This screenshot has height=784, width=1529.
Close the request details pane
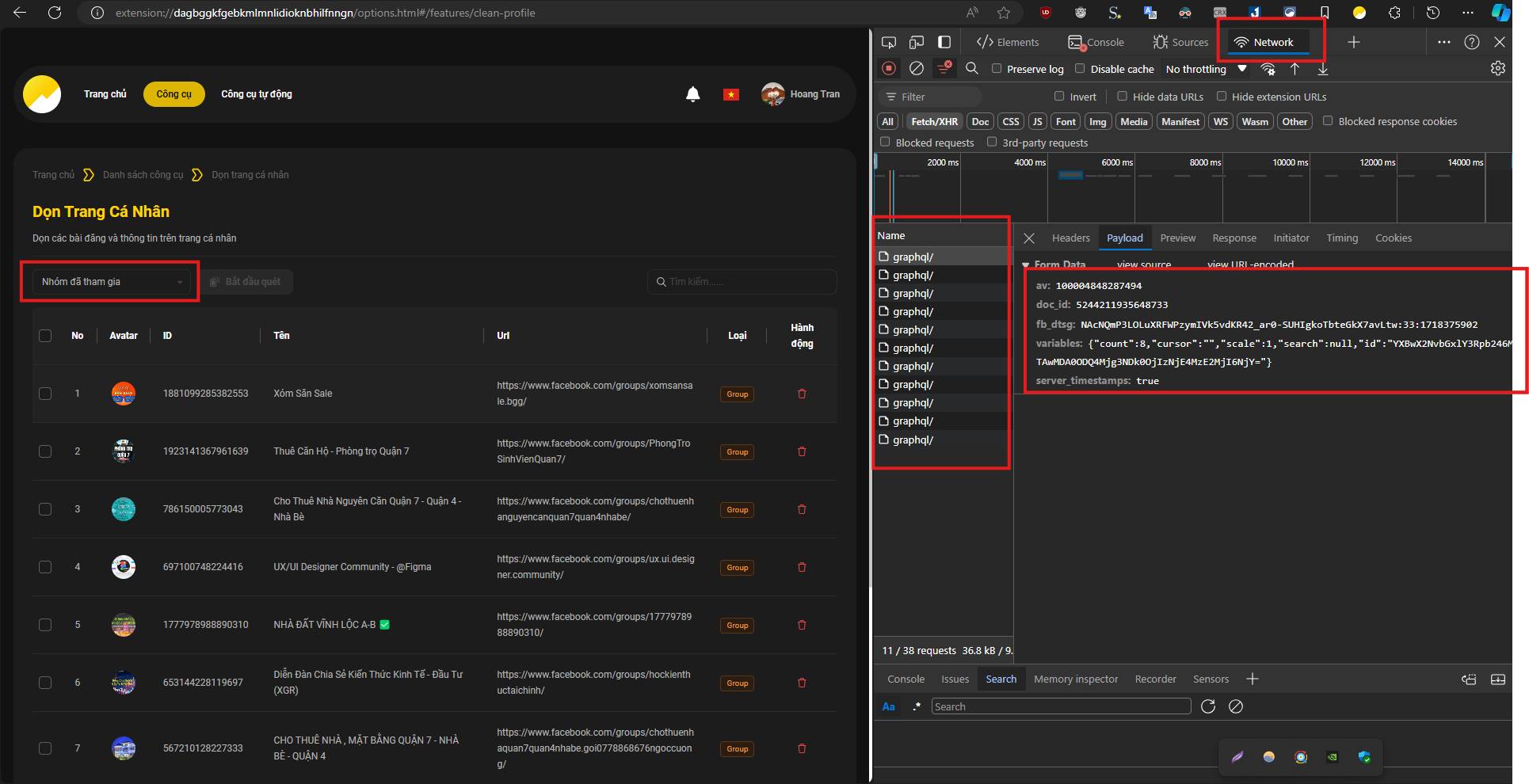(x=1029, y=238)
